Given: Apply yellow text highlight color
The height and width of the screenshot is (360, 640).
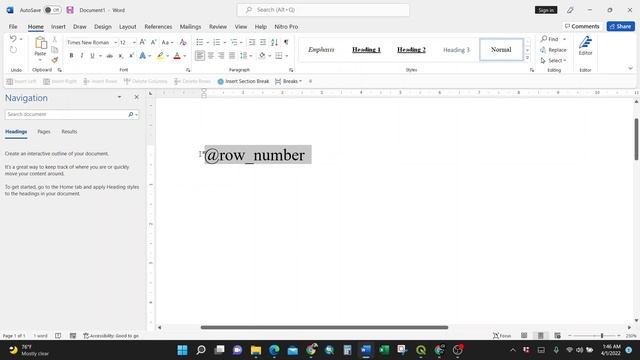Looking at the screenshot, I should (x=160, y=56).
